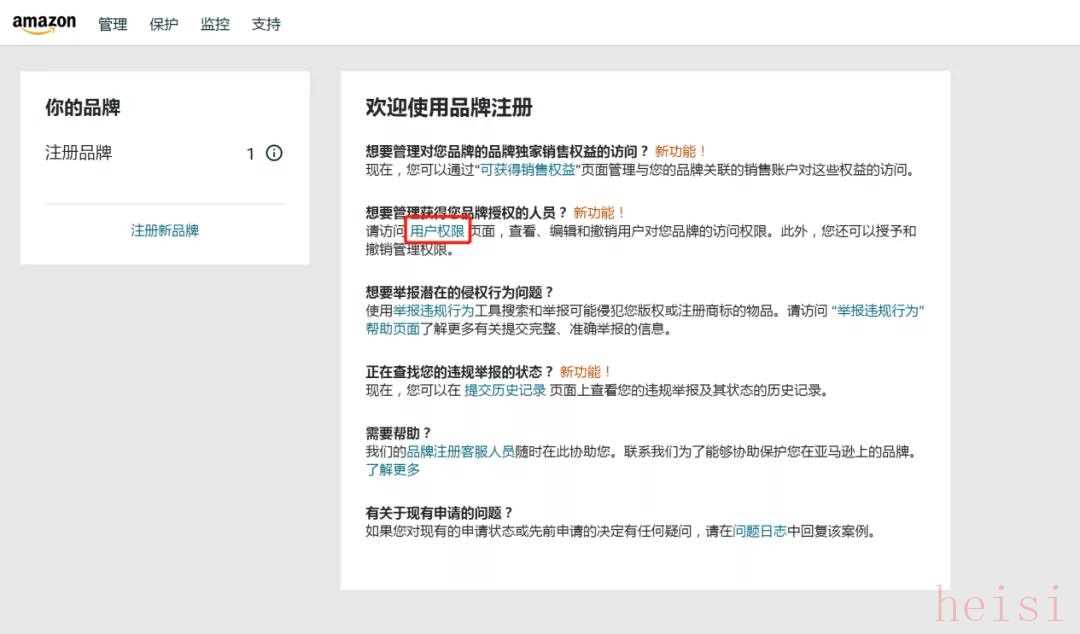Open the 问题日志 link
1080x634 pixels.
click(760, 532)
